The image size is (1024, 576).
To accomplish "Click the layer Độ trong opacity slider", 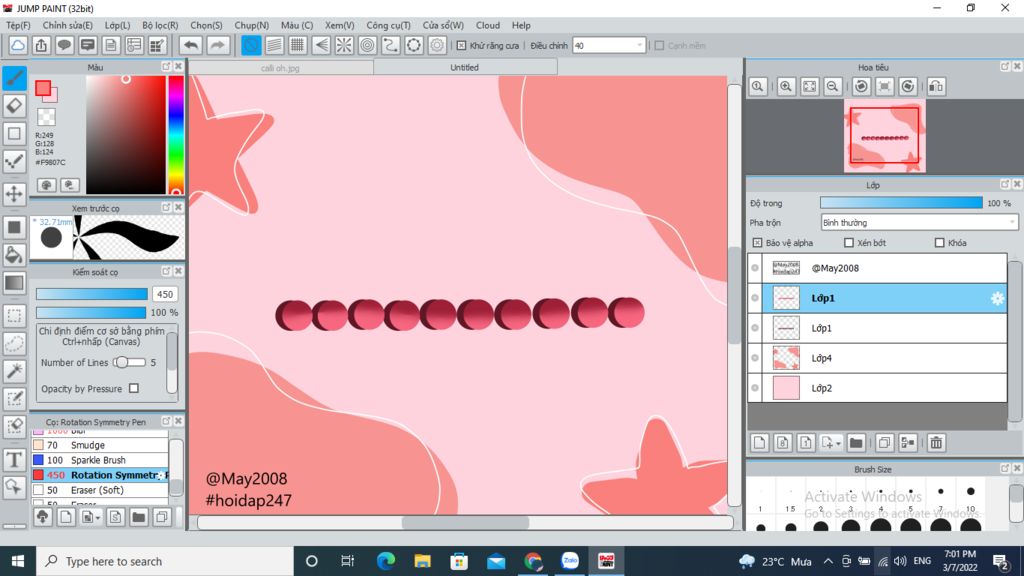I will click(x=901, y=203).
